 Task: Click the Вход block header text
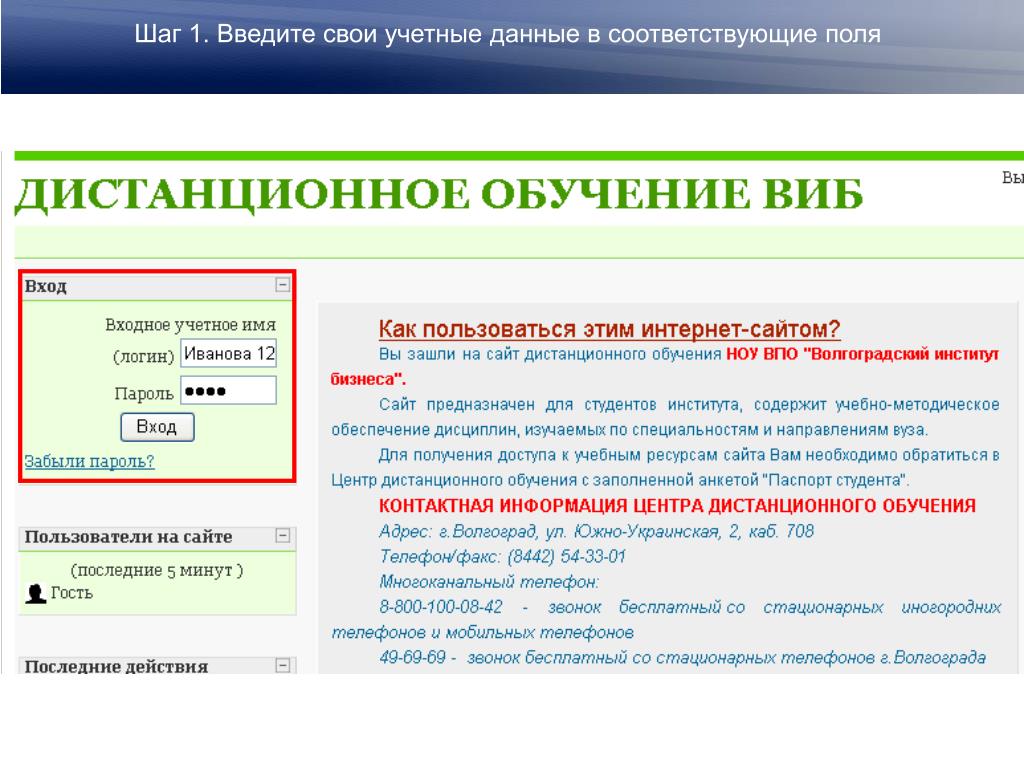click(x=46, y=286)
